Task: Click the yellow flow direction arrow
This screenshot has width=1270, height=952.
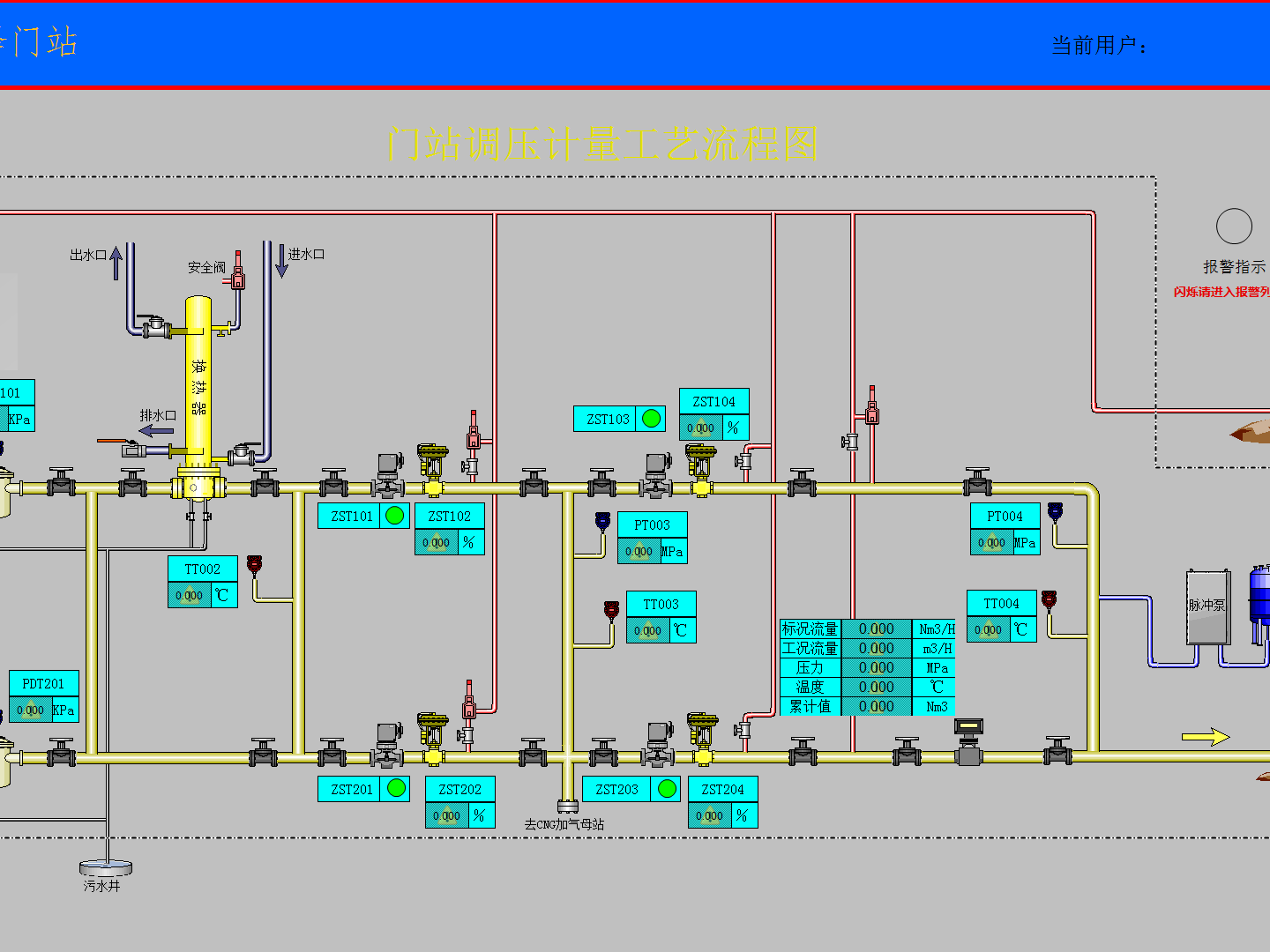Action: tap(1206, 736)
